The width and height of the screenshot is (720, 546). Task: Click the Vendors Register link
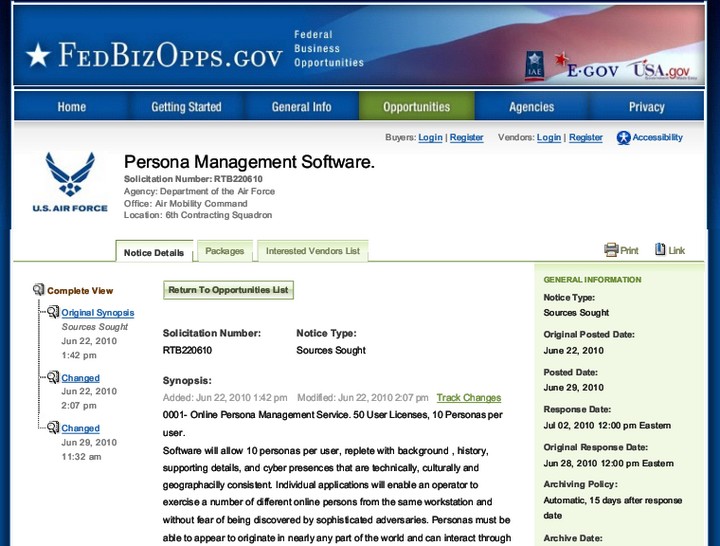tap(585, 137)
